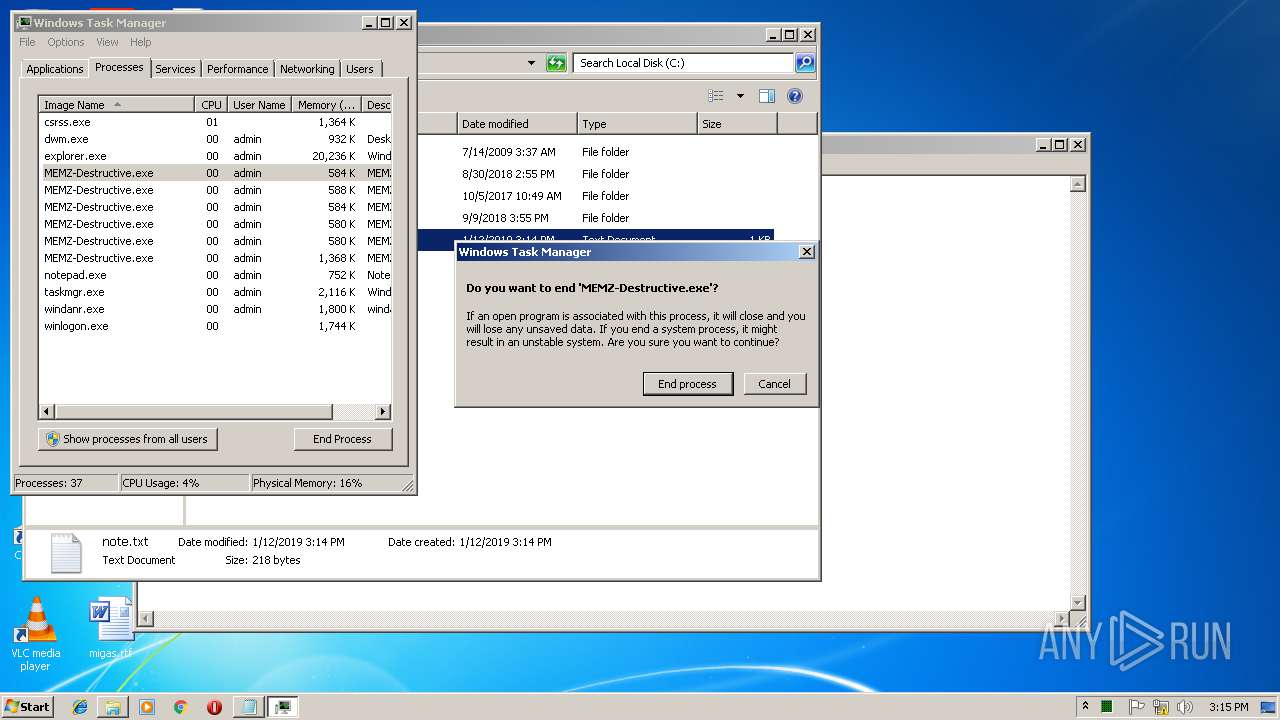
Task: Open Explorer help icon
Action: 795,96
